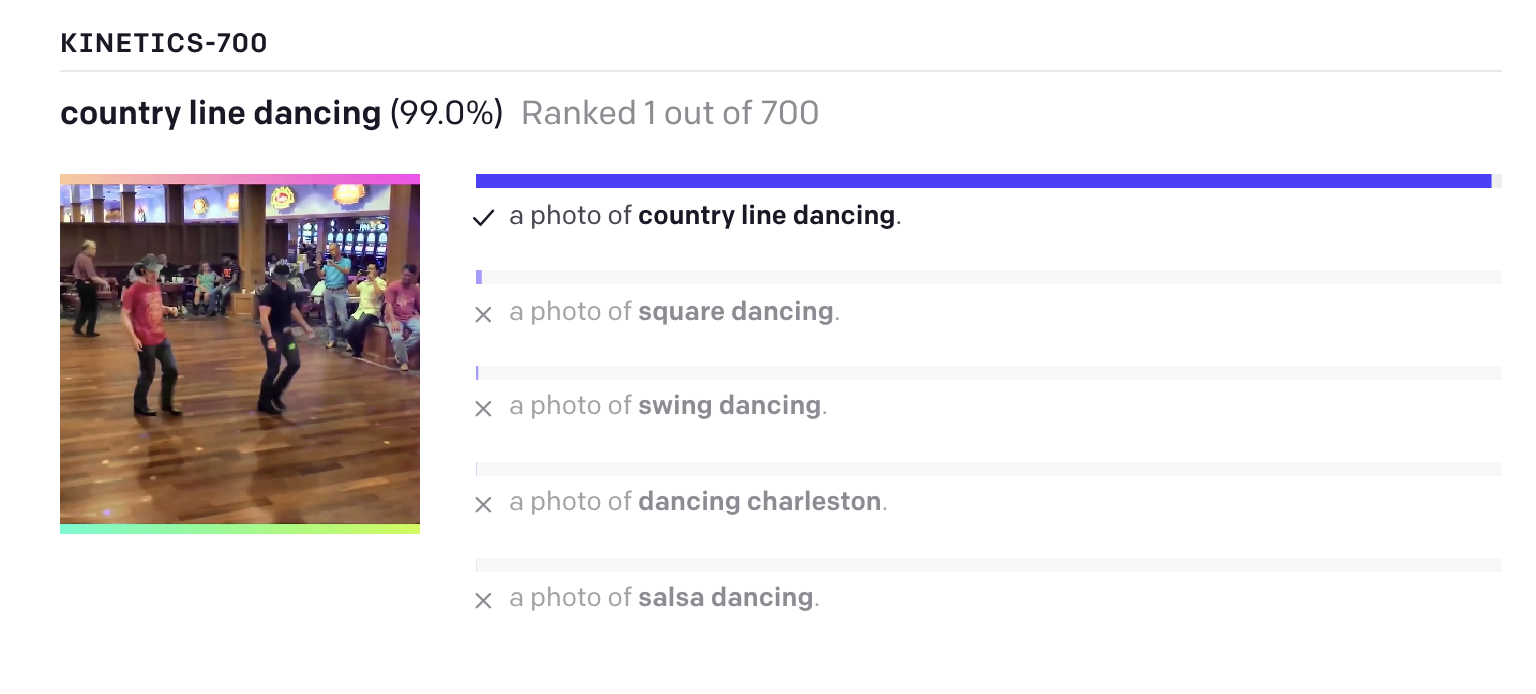Click the X icon beside dancing charleston
1536x694 pixels.
(x=484, y=504)
